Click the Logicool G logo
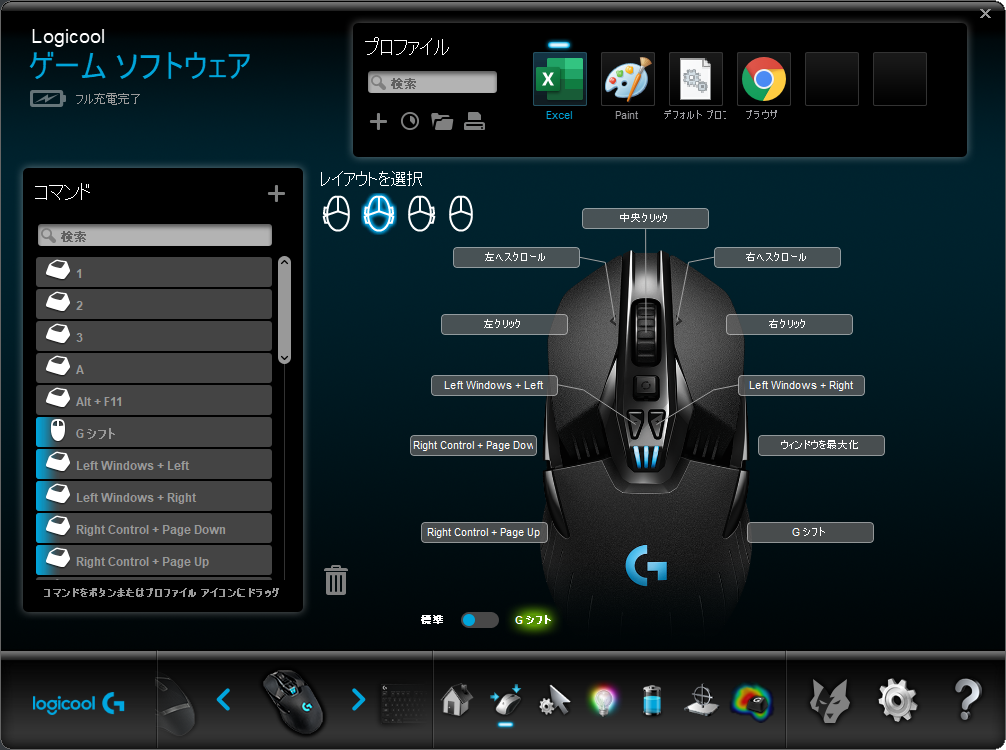The height and width of the screenshot is (750, 1006). (x=78, y=704)
